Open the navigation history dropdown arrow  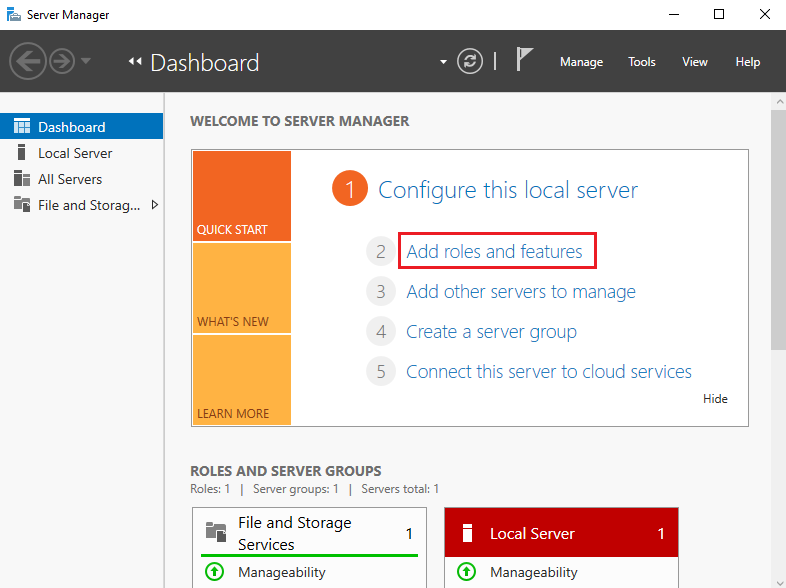pyautogui.click(x=86, y=62)
